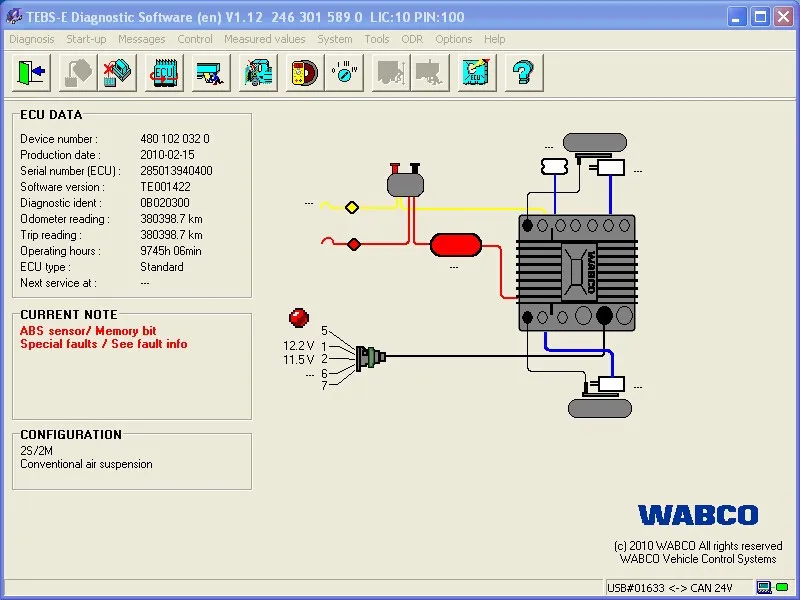
Task: Open the Diagnosis menu
Action: point(32,39)
